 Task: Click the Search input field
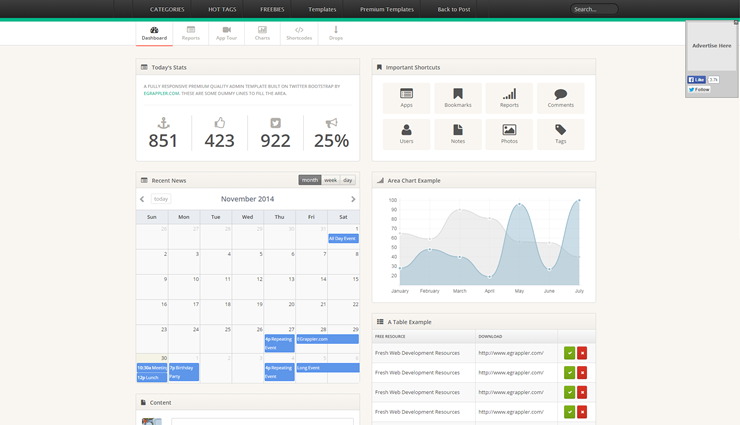pos(594,9)
